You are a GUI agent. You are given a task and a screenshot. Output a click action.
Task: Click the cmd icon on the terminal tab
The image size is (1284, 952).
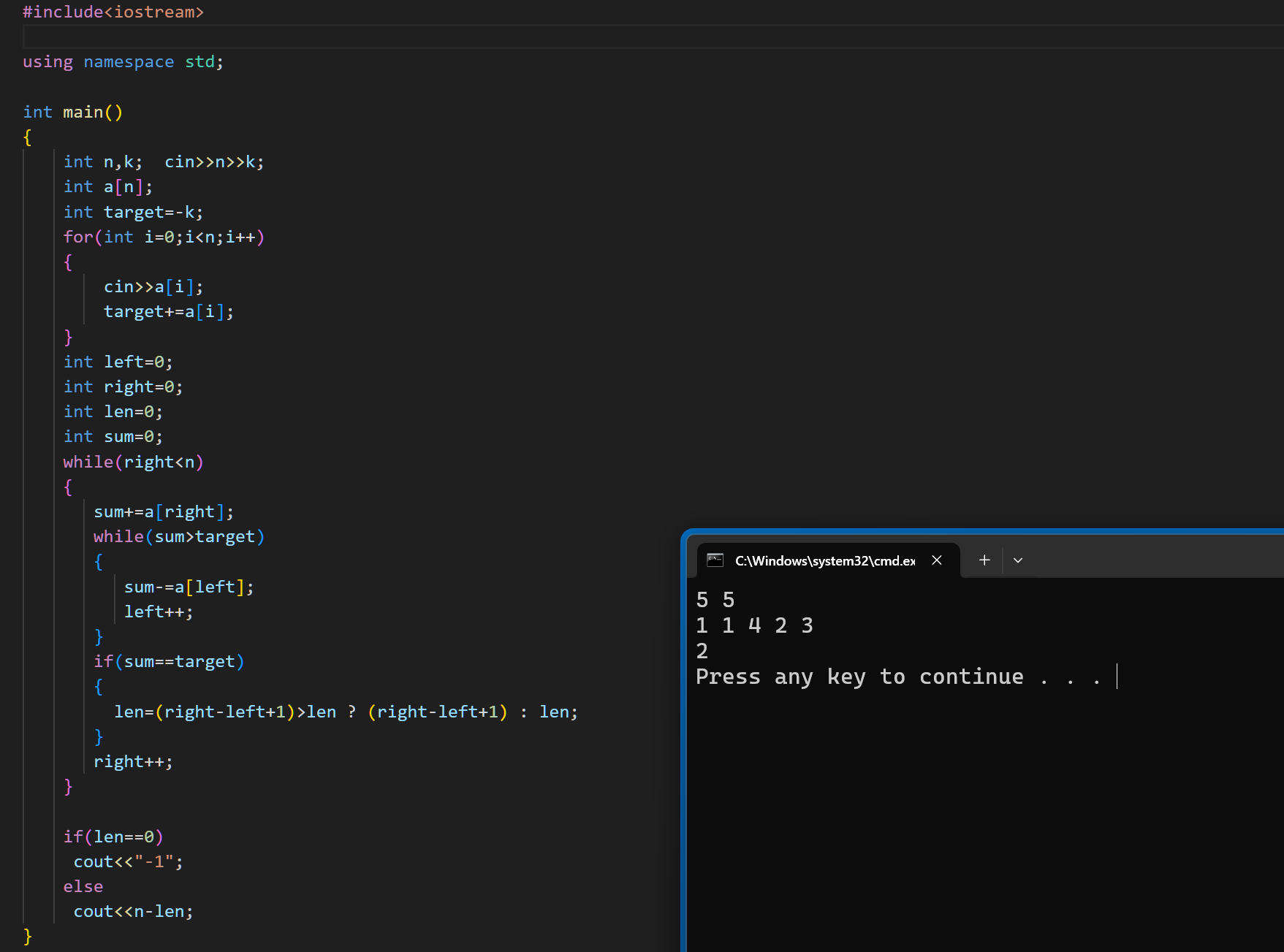tap(715, 560)
